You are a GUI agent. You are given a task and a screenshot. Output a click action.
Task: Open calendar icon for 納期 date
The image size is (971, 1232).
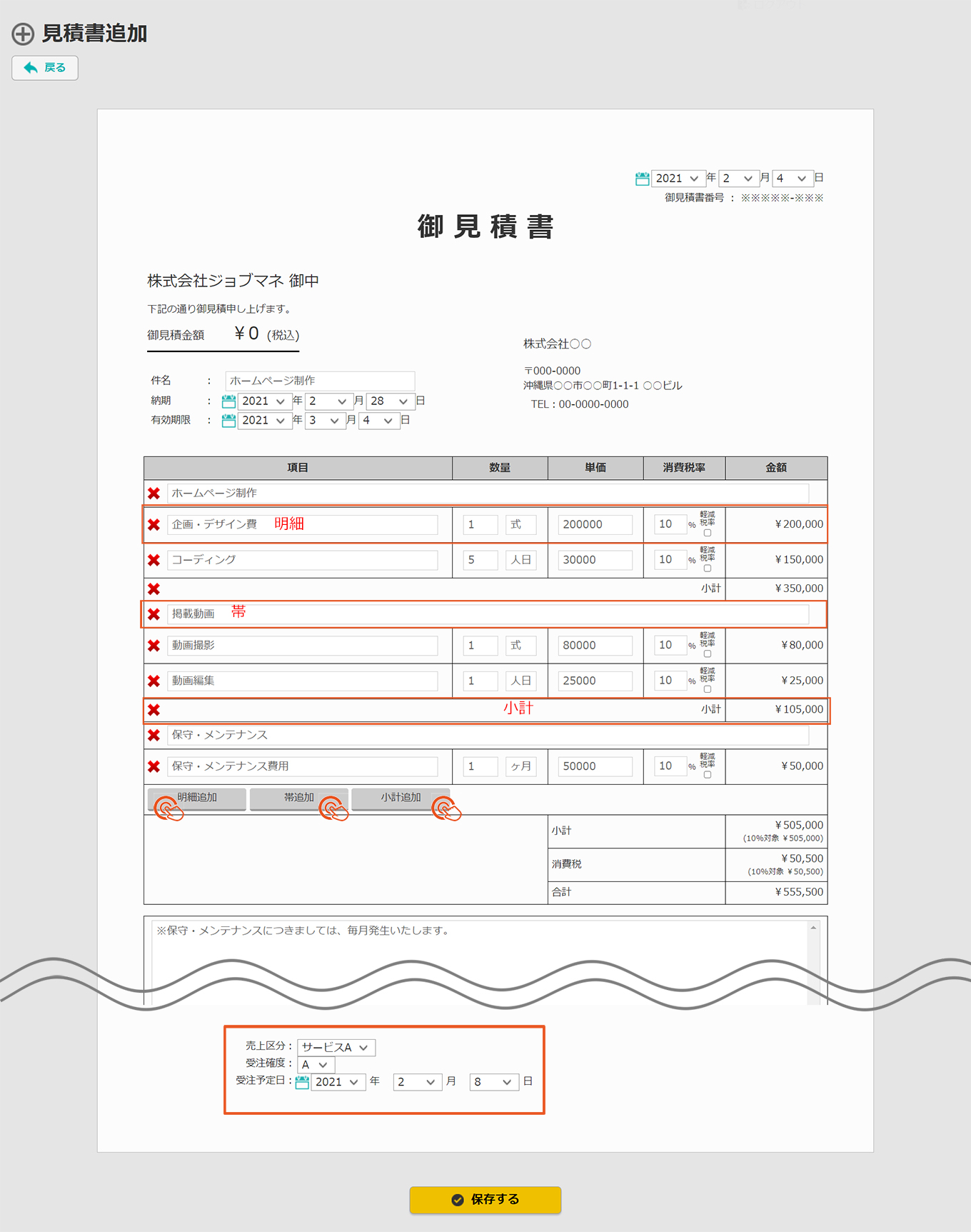click(228, 401)
